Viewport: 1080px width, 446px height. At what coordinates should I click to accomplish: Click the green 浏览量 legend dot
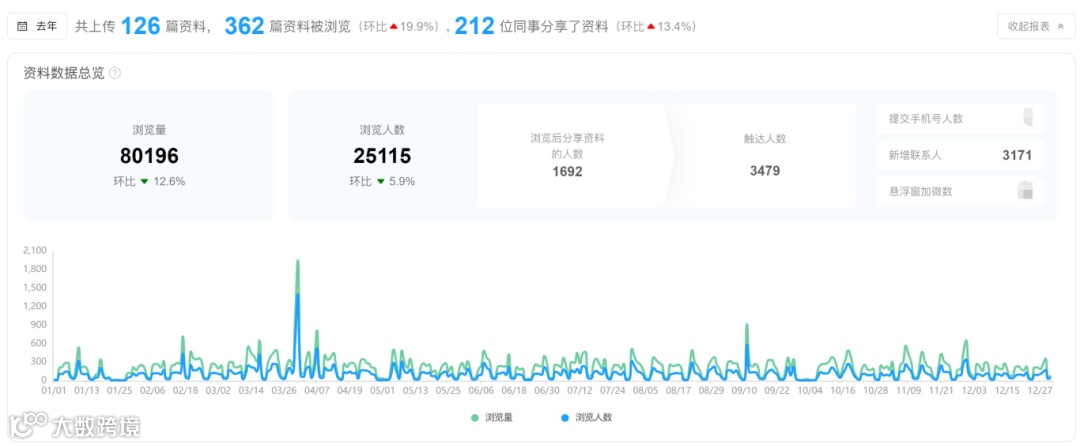pos(475,417)
